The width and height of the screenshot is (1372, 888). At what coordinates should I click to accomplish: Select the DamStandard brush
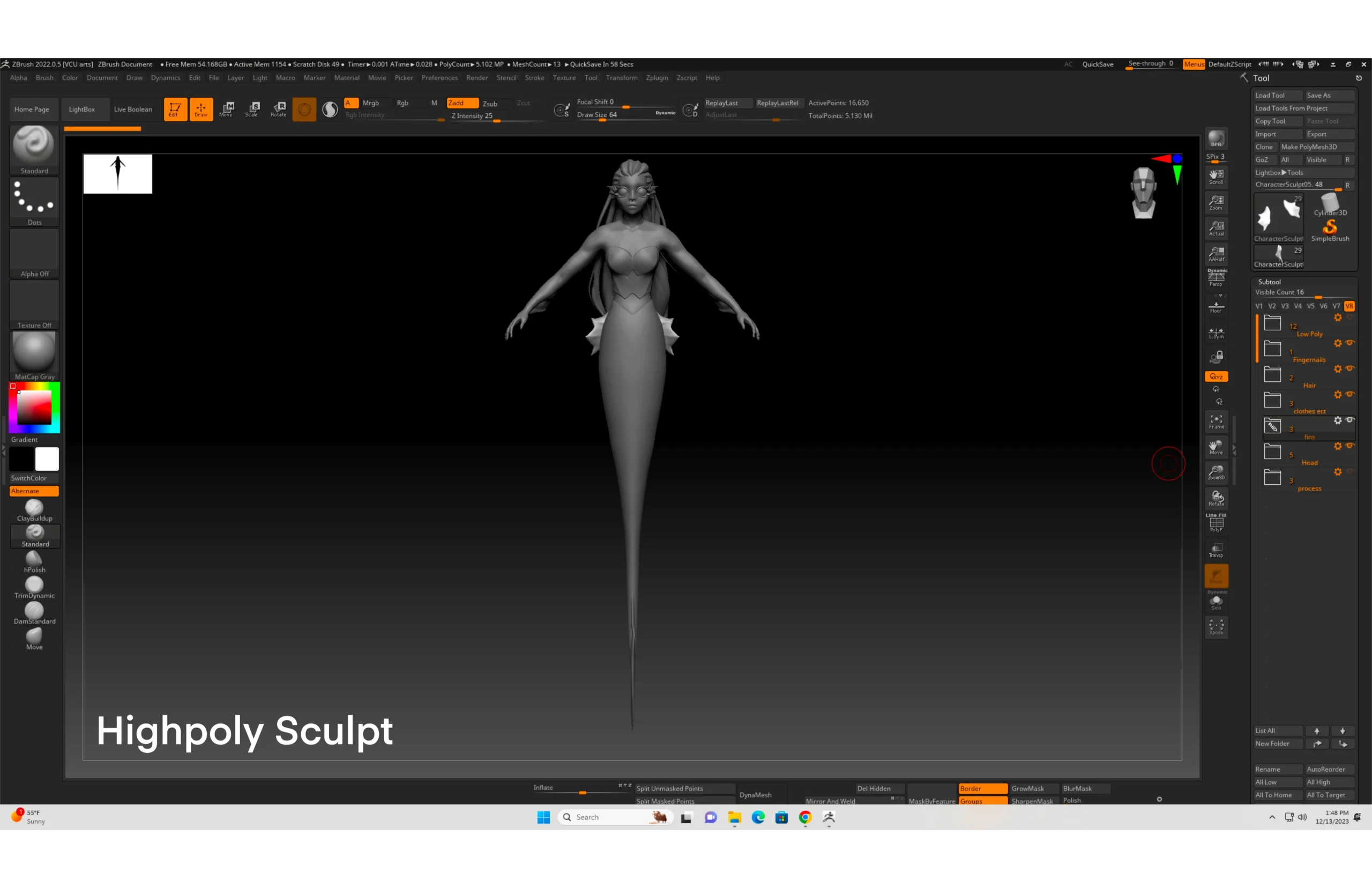coord(35,613)
